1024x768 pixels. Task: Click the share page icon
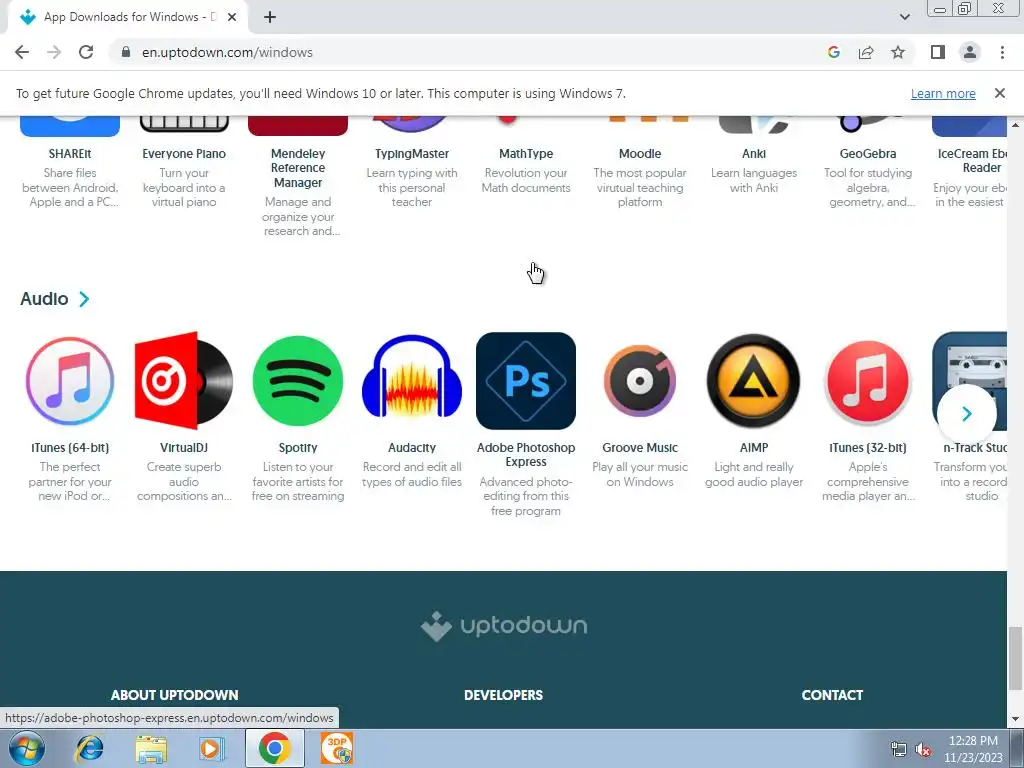pyautogui.click(x=866, y=52)
